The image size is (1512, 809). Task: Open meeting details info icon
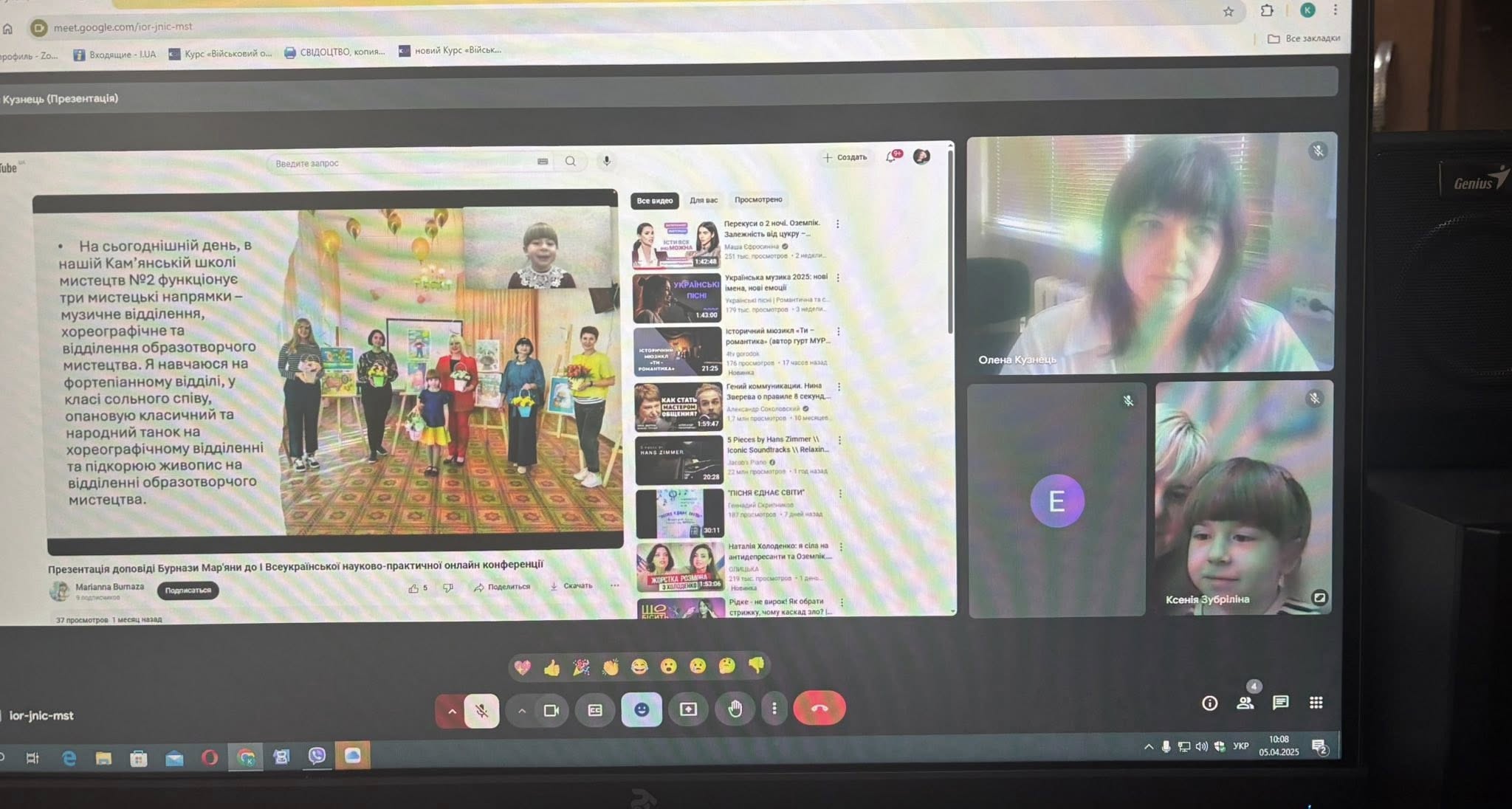coord(1209,703)
